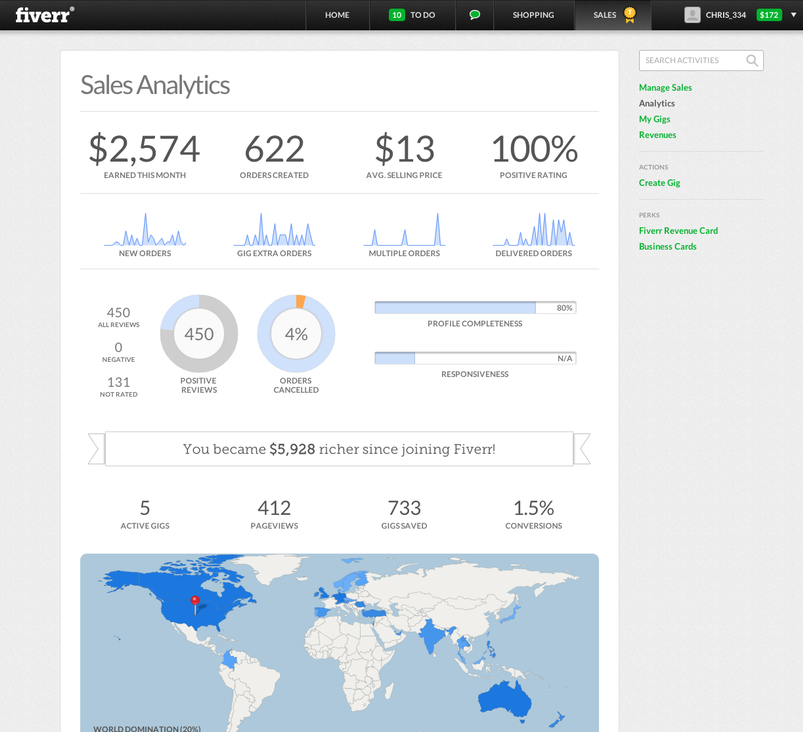The image size is (803, 732).
Task: Open the chat messages bubble icon
Action: (474, 15)
